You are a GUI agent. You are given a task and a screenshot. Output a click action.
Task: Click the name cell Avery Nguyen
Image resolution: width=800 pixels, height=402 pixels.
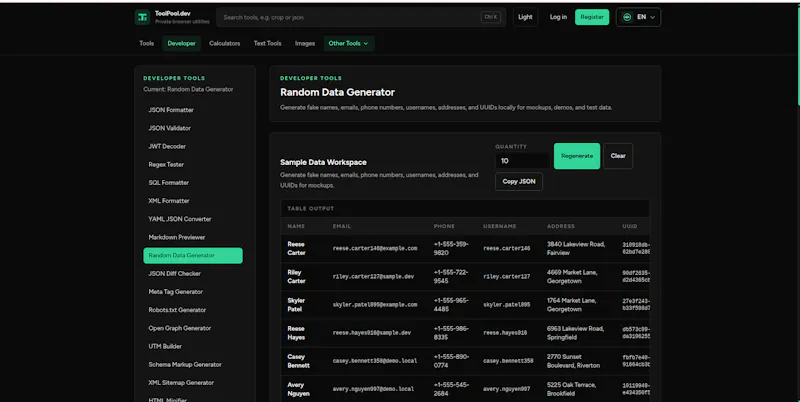pyautogui.click(x=298, y=389)
